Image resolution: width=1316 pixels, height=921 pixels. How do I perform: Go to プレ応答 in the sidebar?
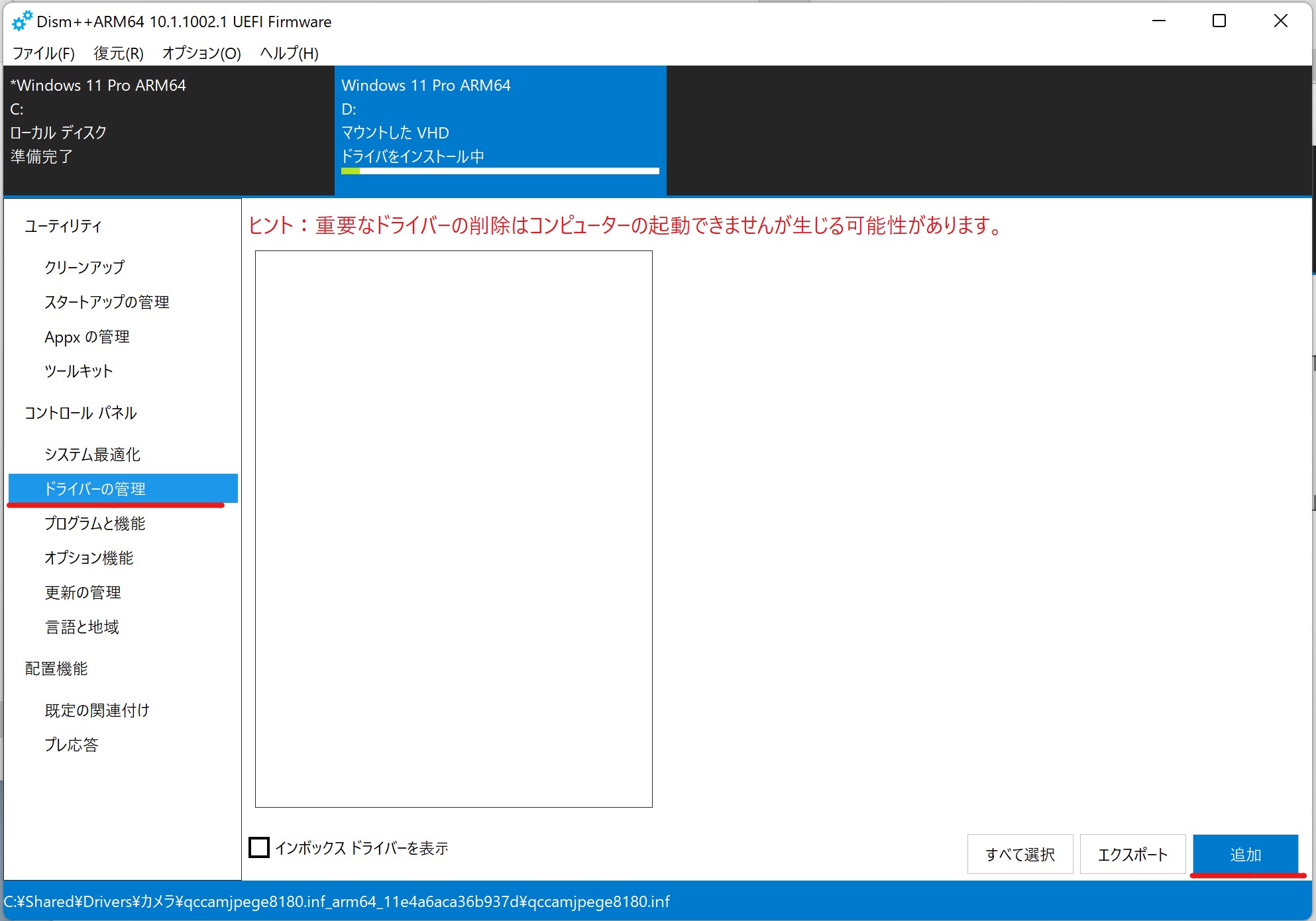[x=72, y=745]
